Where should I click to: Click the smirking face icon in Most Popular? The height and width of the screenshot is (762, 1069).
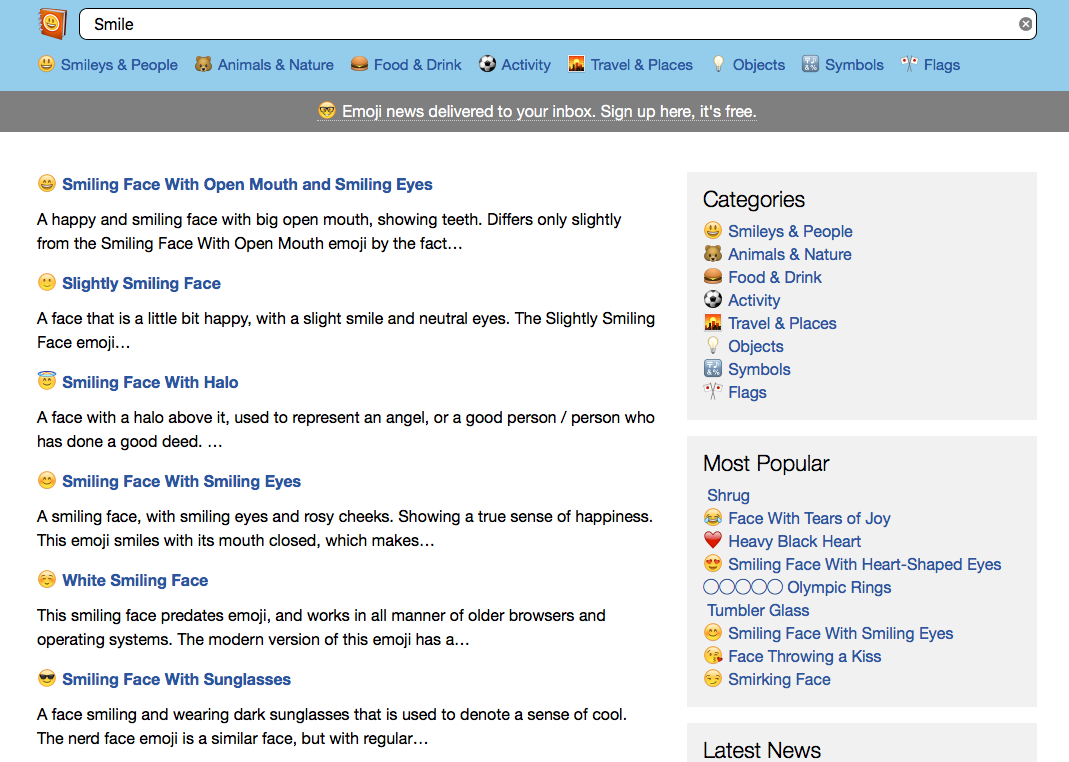[712, 679]
